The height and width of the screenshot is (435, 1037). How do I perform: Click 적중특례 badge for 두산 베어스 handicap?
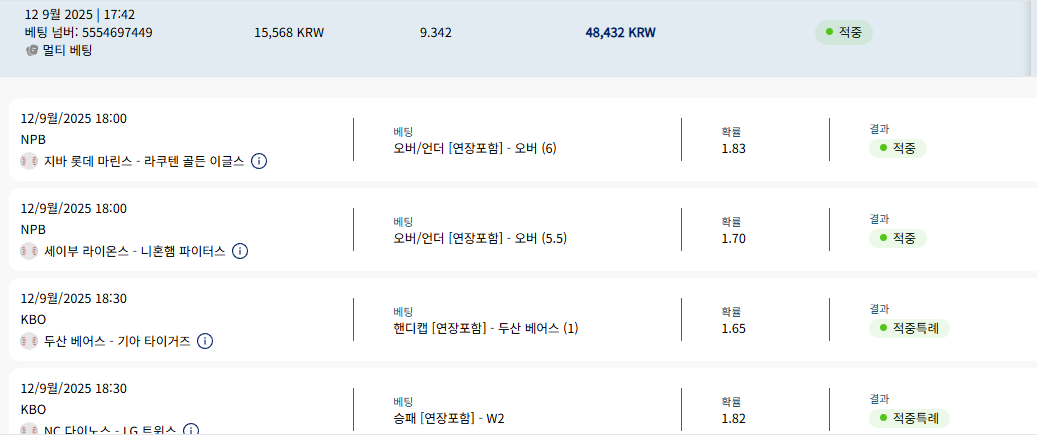[909, 329]
